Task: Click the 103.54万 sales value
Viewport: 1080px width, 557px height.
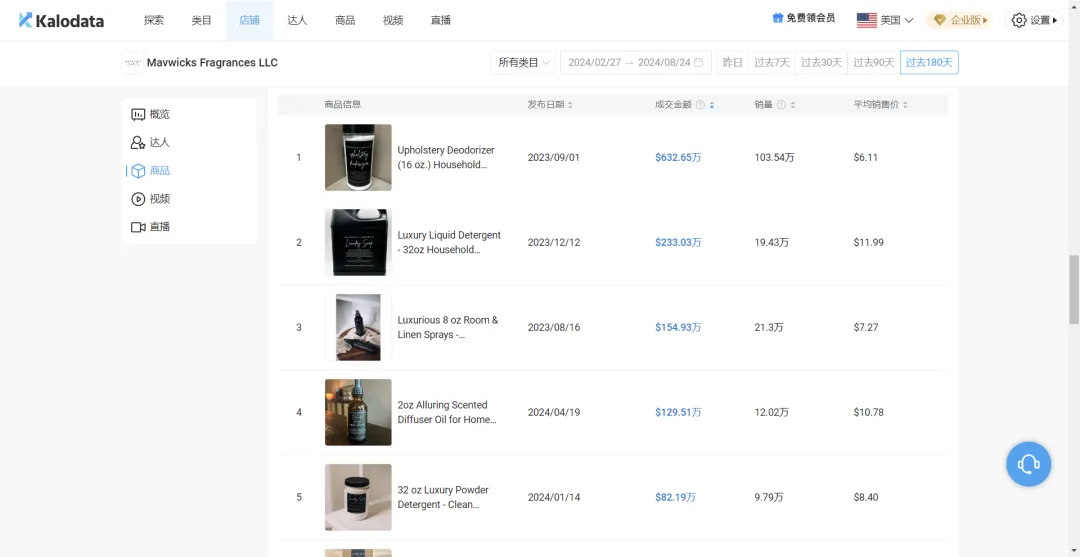Action: point(774,157)
